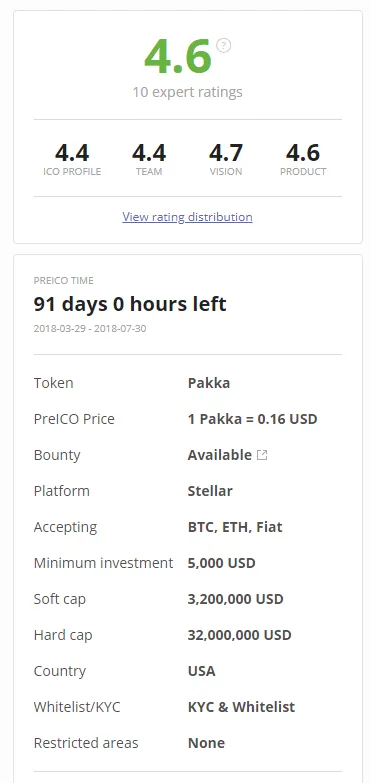
Task: Click the 5,000 USD minimum investment value
Action: tap(222, 563)
